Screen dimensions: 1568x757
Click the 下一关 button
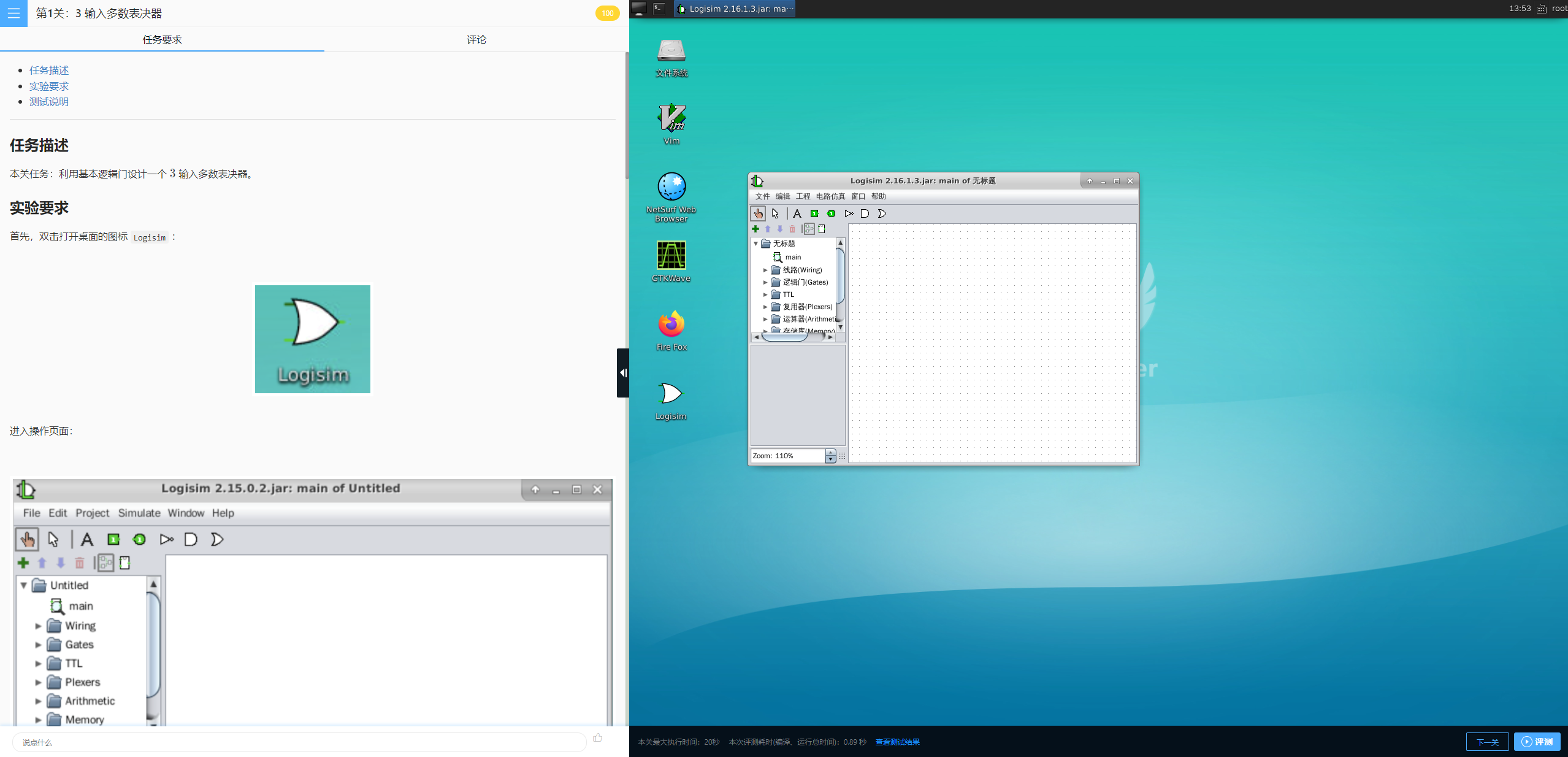(1487, 742)
